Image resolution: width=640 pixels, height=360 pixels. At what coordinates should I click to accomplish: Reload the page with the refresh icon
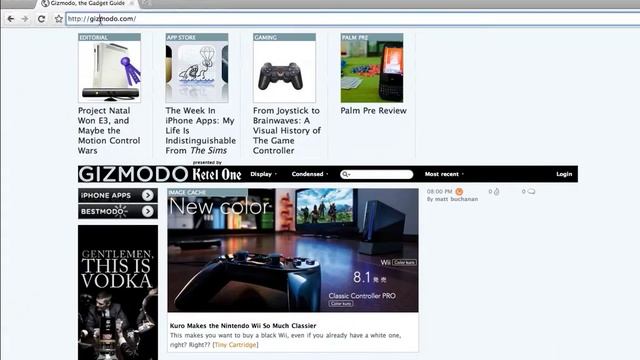point(41,19)
